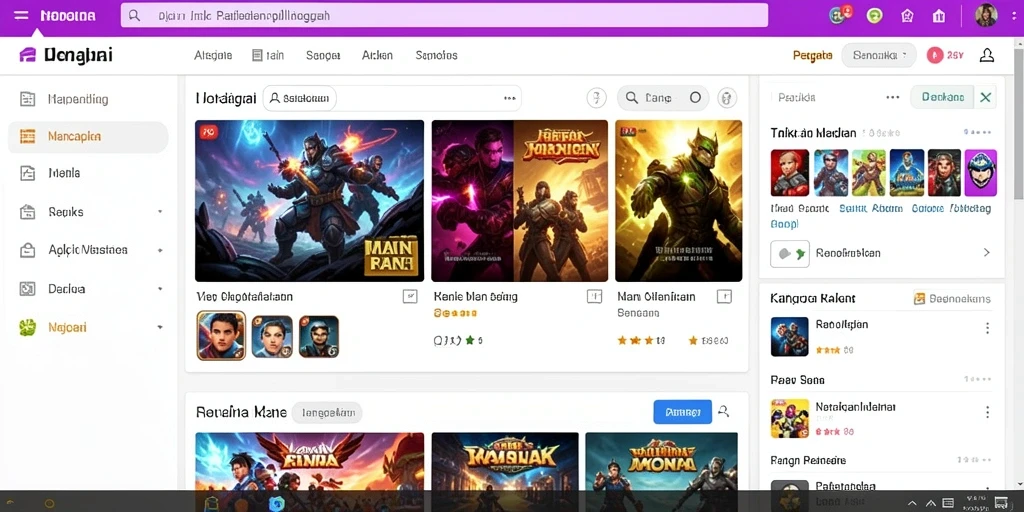The height and width of the screenshot is (512, 1024).
Task: Expand the Renofirakan row chevron
Action: [986, 253]
